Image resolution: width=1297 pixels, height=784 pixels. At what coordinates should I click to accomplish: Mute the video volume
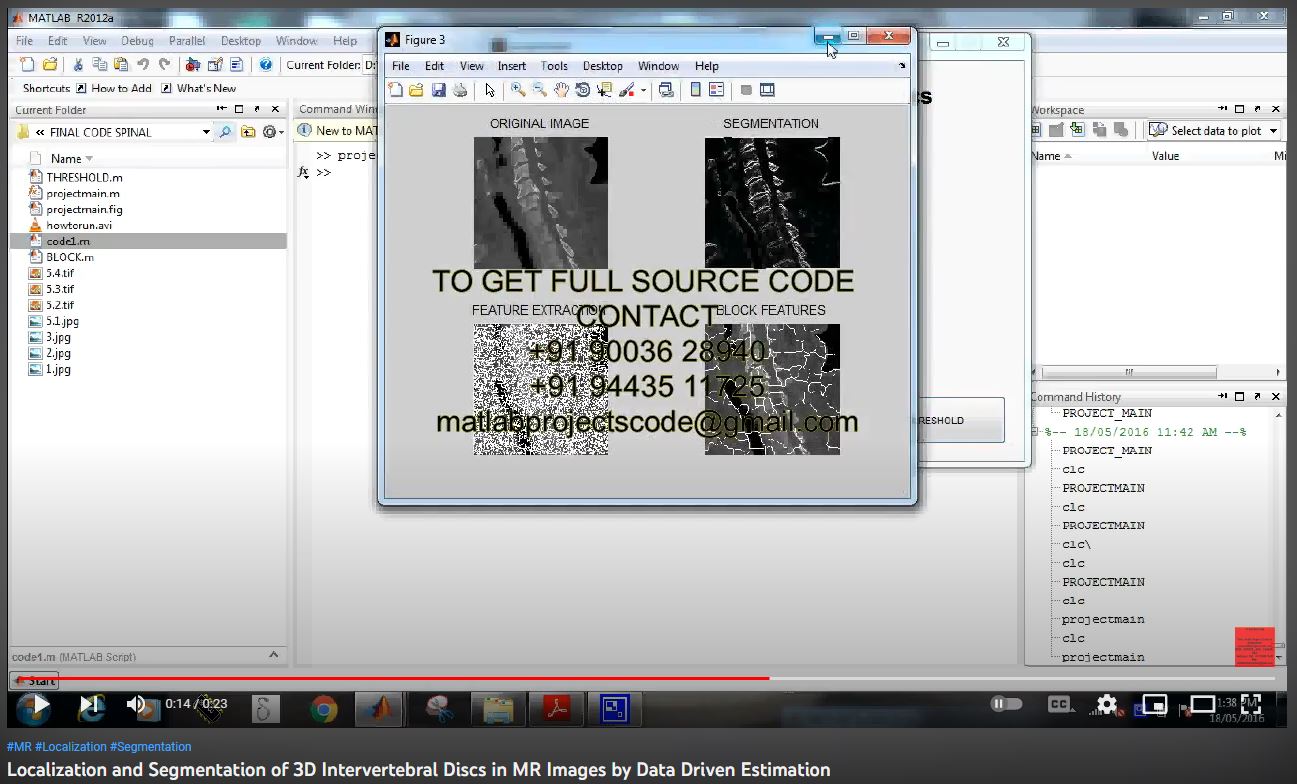pos(137,704)
